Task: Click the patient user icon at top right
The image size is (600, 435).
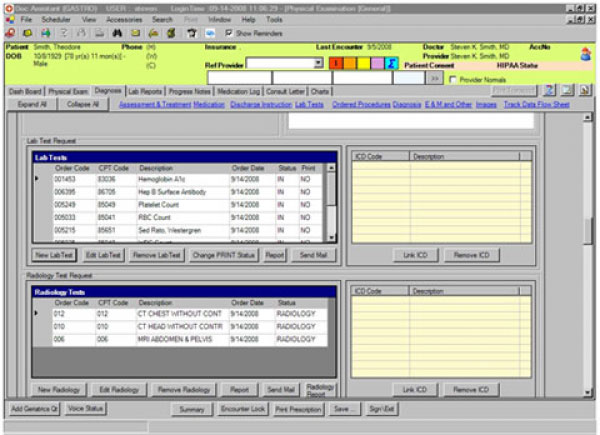Action: 585,54
